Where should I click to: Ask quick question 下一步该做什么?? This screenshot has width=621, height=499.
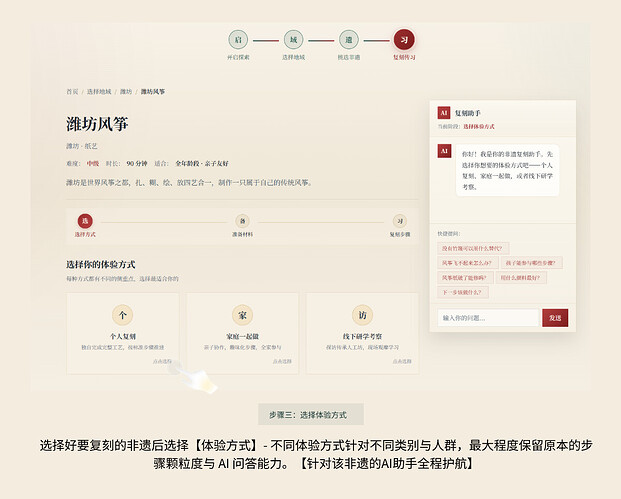tap(463, 292)
